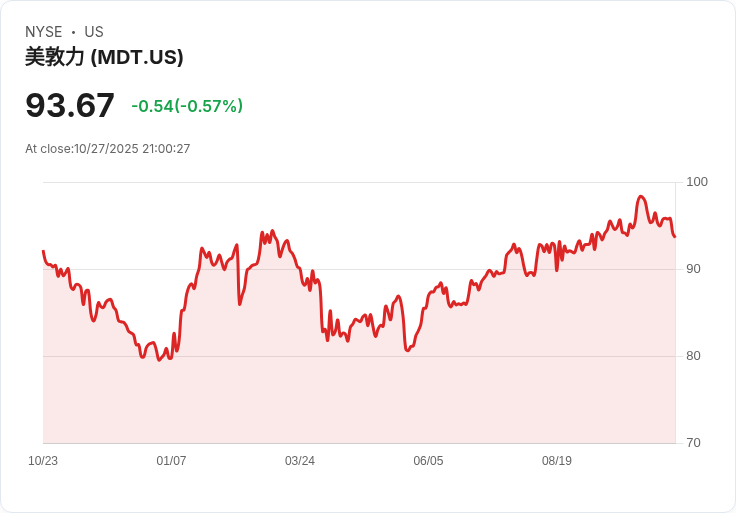Click the 08/19 date on the x-axis
Screen dimensions: 736x513
[557, 461]
